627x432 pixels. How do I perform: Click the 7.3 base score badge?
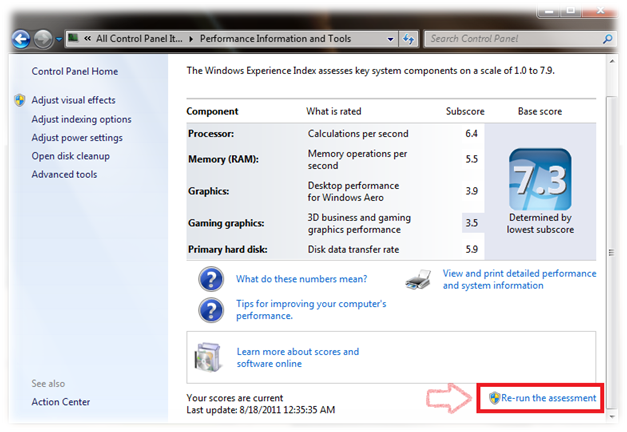[x=540, y=180]
